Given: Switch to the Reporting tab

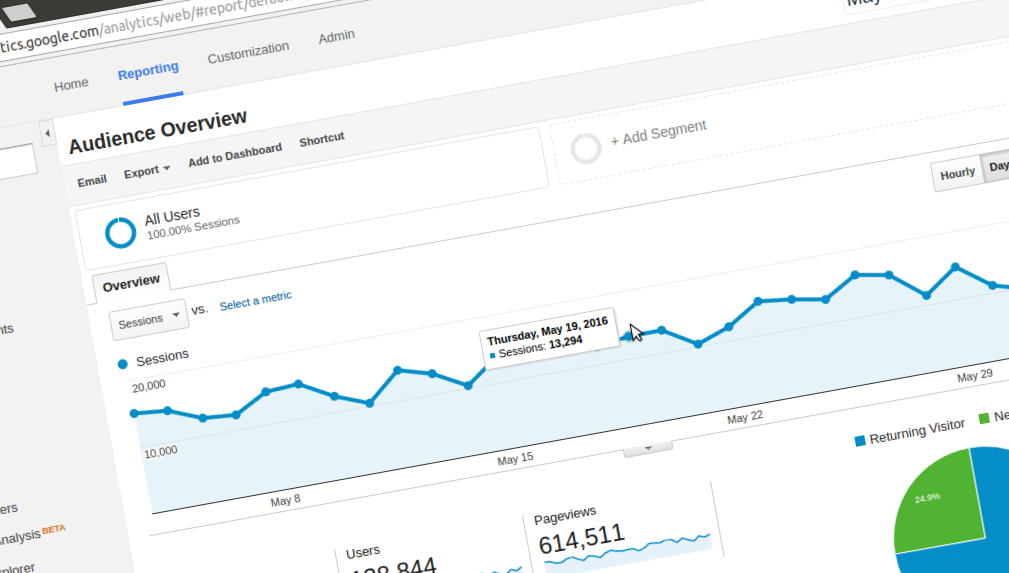Looking at the screenshot, I should point(148,71).
